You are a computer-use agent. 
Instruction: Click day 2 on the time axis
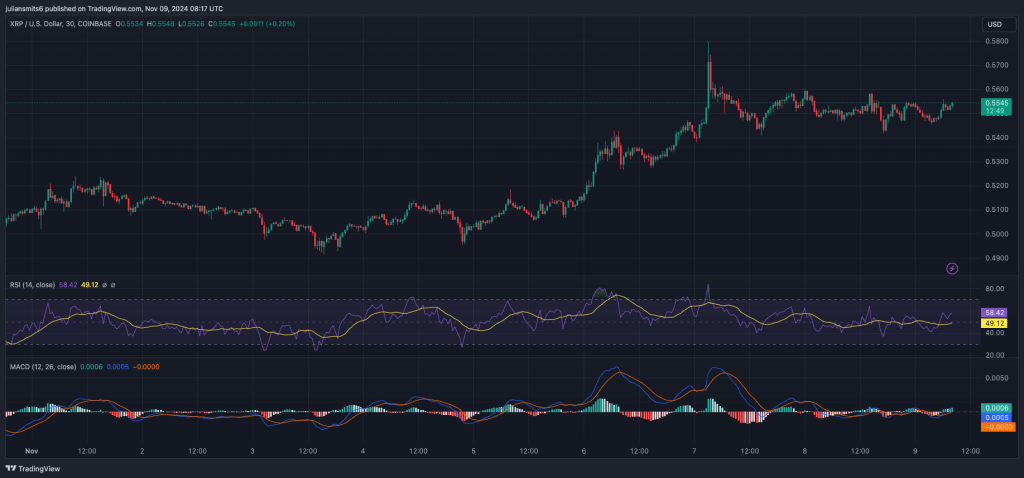coord(142,451)
